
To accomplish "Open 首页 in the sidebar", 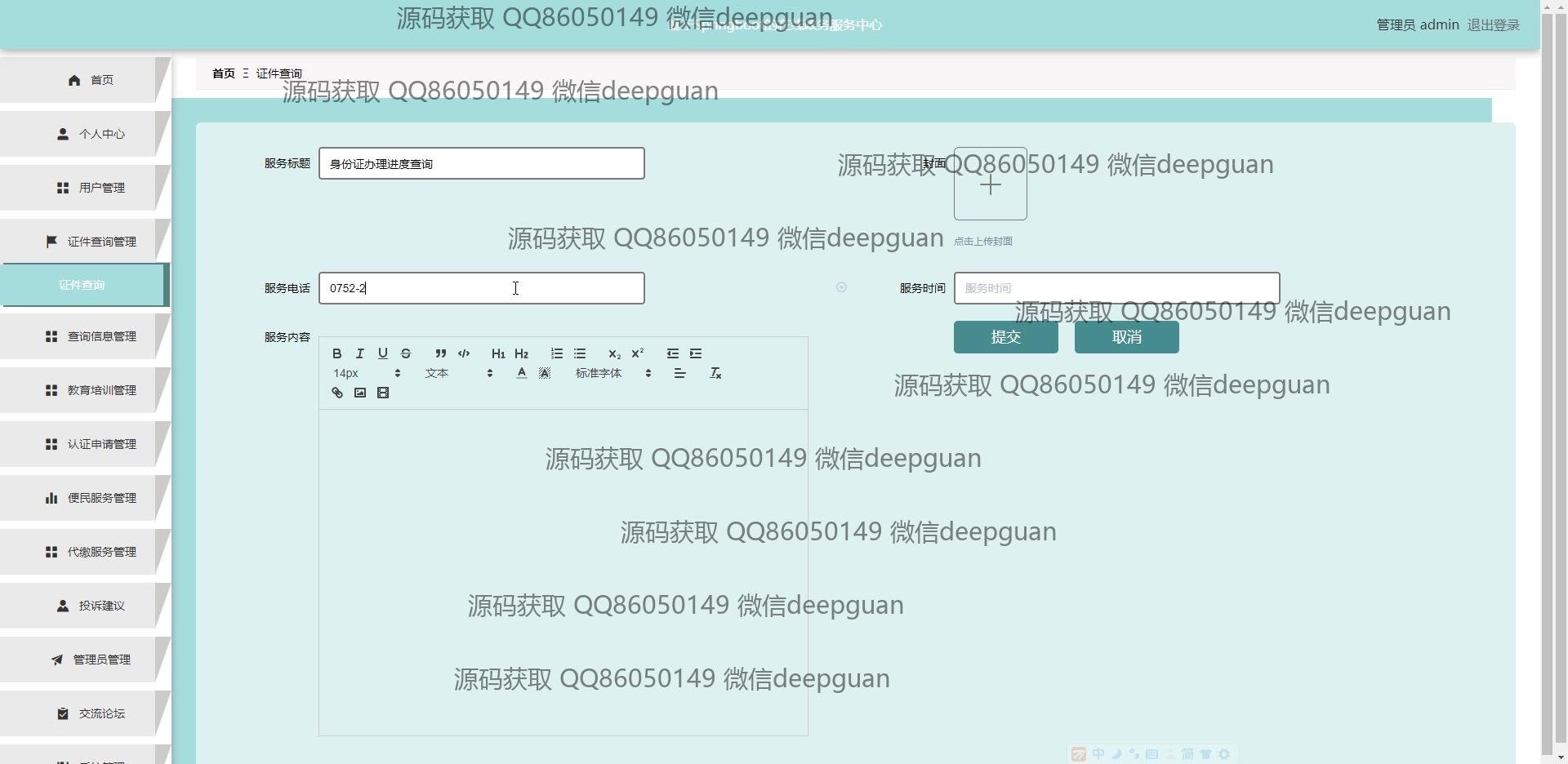I will pyautogui.click(x=85, y=80).
